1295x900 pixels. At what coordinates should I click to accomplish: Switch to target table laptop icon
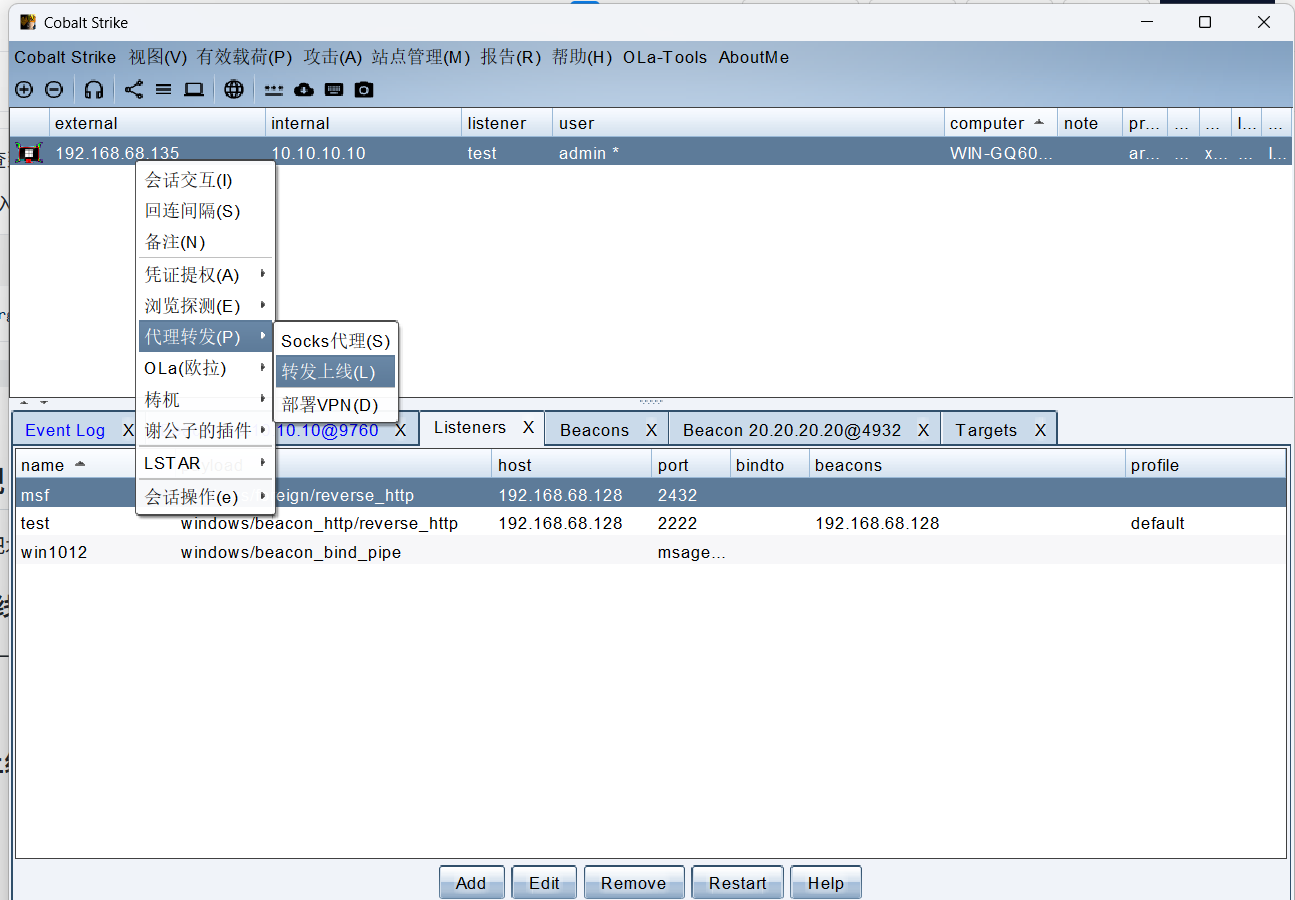click(x=194, y=90)
